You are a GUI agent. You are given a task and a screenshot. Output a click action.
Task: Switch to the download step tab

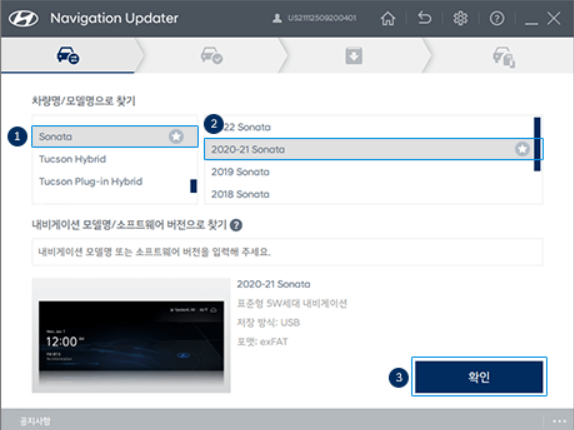354,56
